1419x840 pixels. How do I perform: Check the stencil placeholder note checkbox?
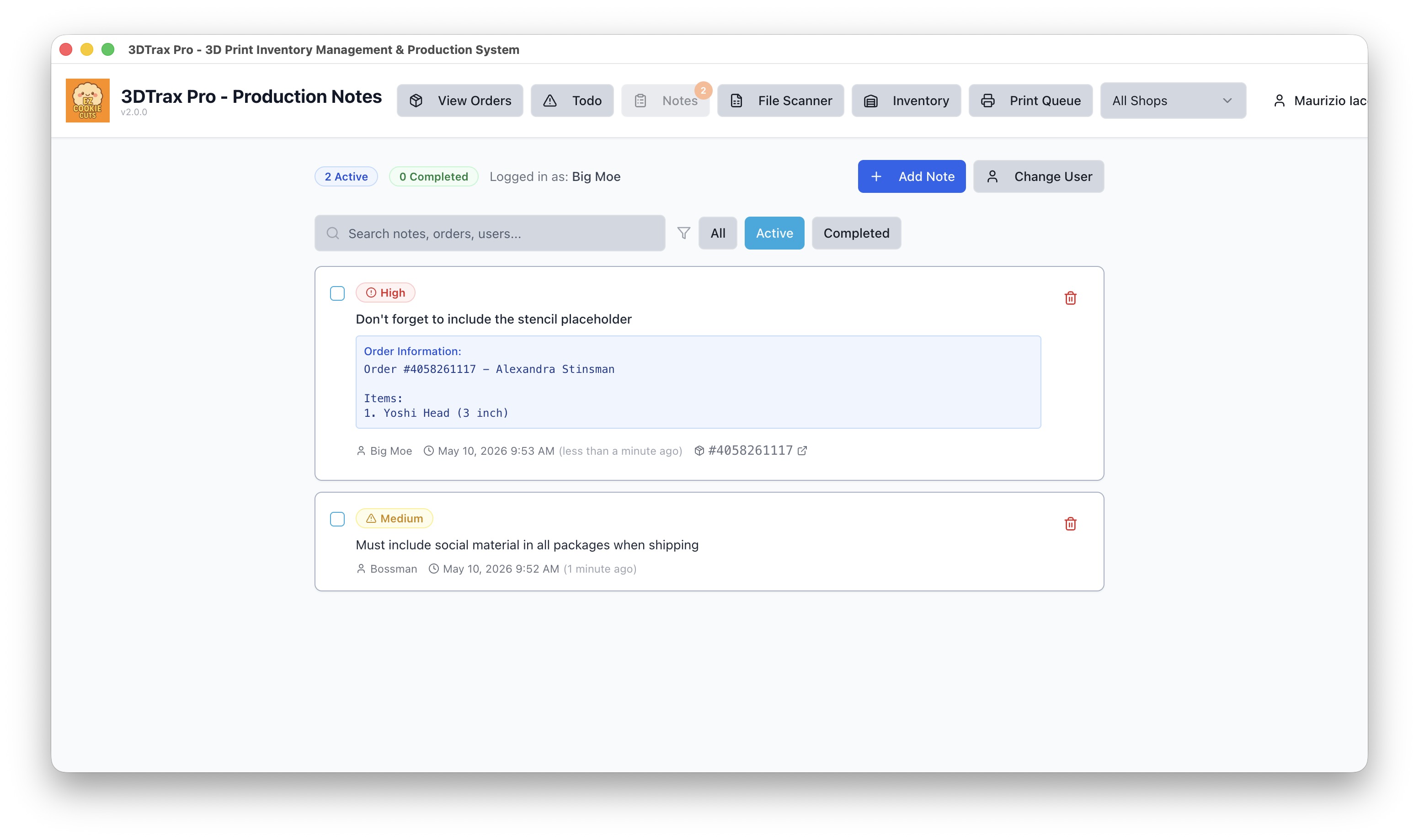[x=337, y=293]
